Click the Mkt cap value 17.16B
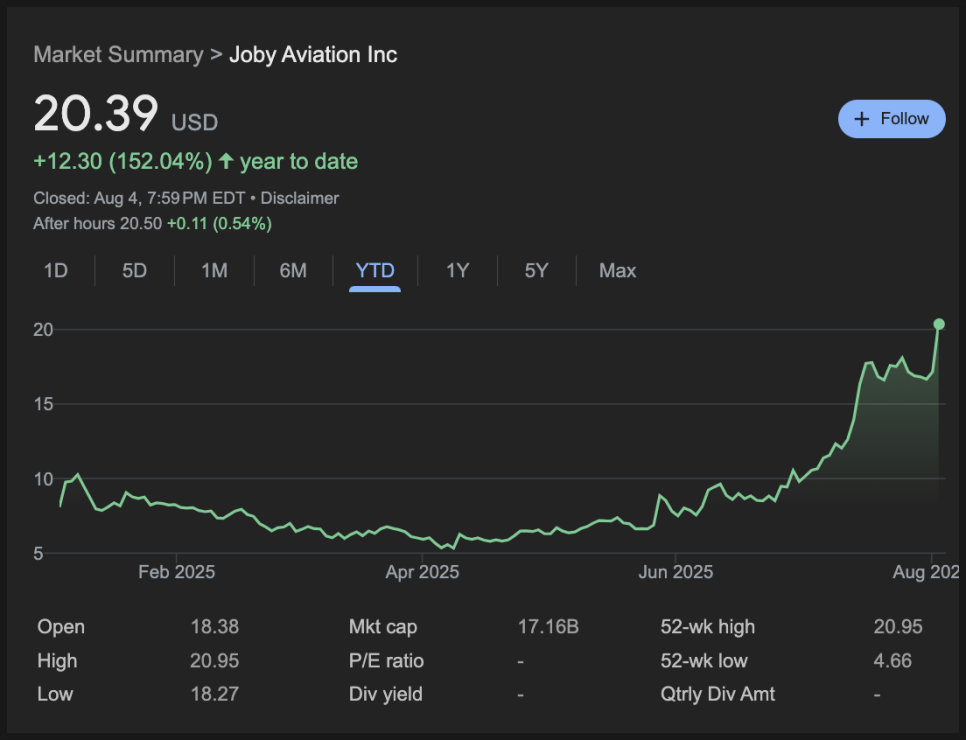Image resolution: width=966 pixels, height=740 pixels. 548,627
